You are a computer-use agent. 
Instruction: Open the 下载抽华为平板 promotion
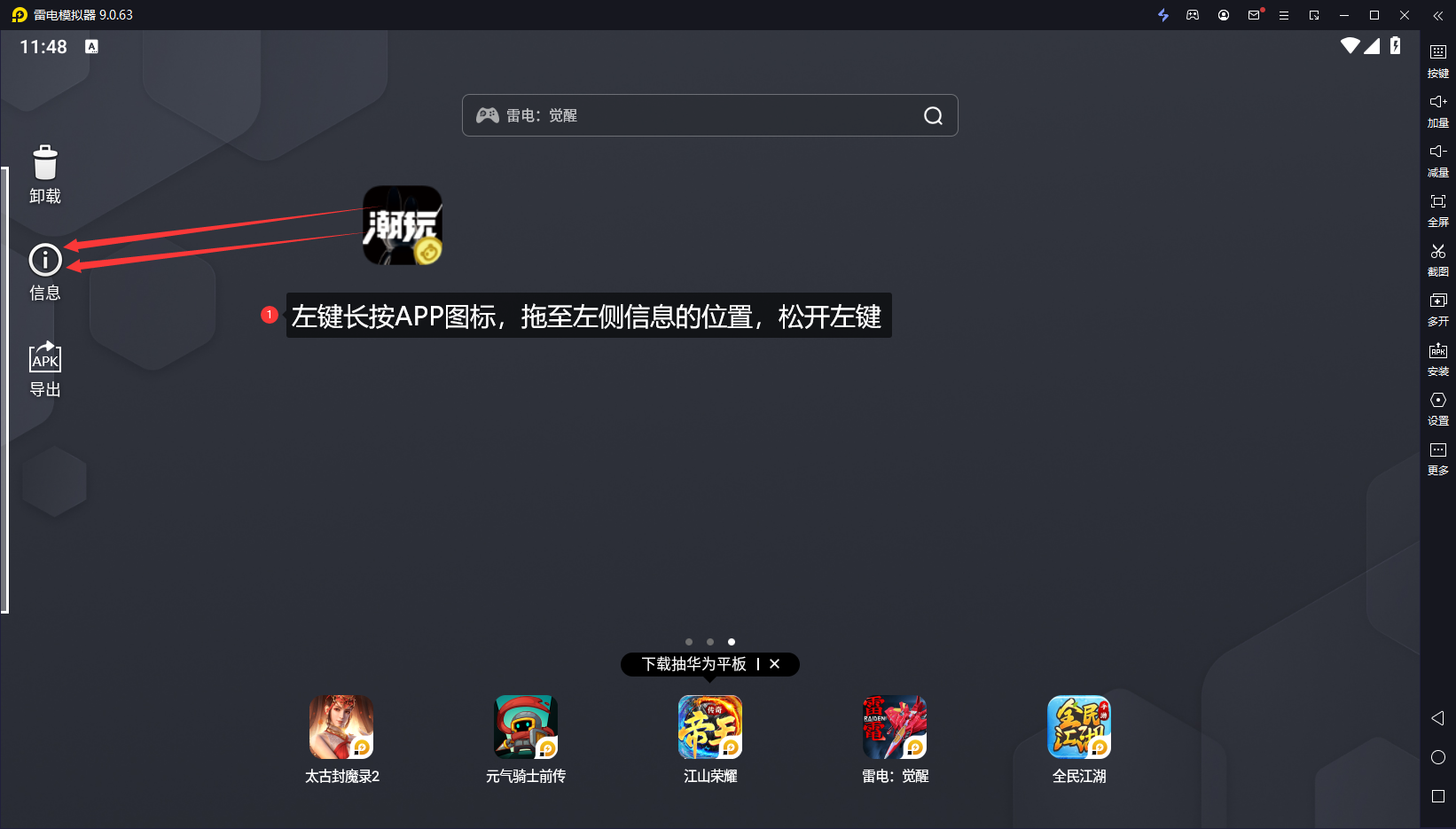[694, 664]
